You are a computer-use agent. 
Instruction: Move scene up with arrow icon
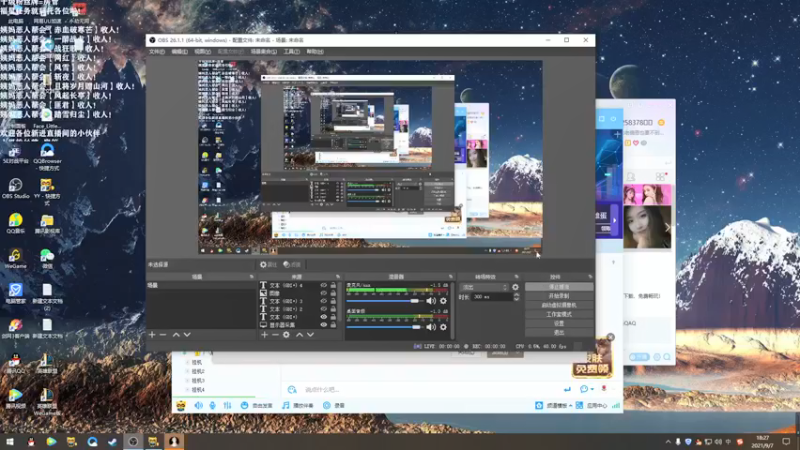[176, 335]
